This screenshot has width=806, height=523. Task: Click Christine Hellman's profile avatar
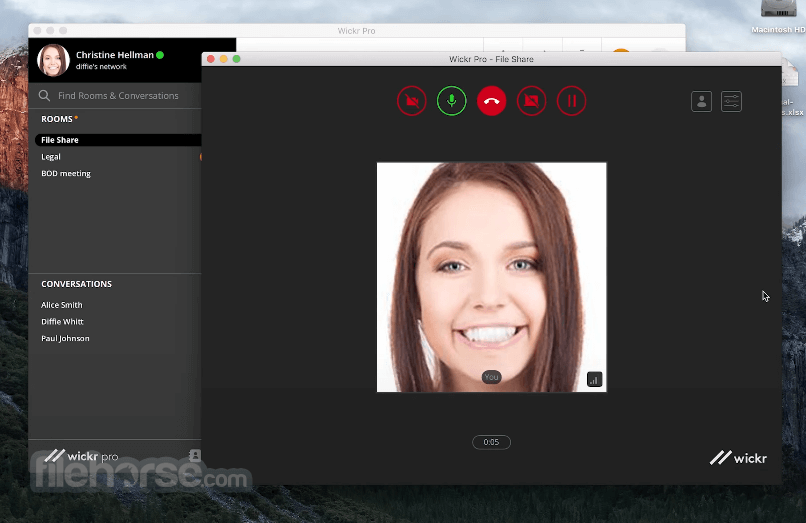click(x=53, y=60)
